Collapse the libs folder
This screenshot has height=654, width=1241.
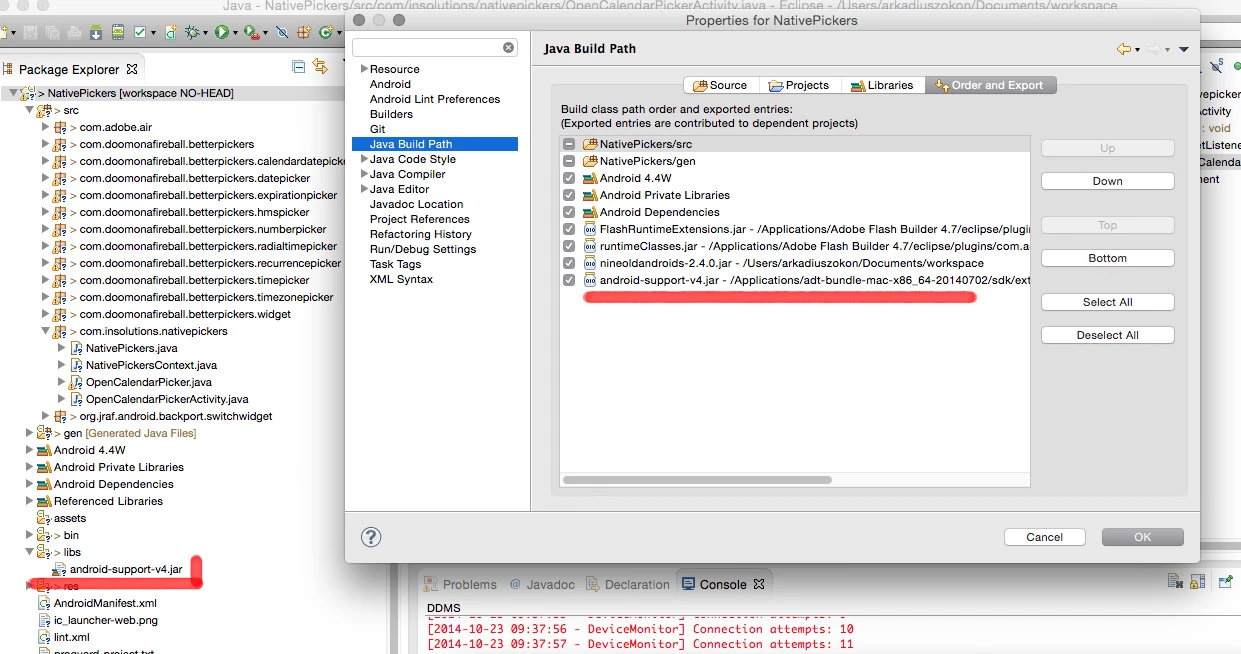click(x=29, y=552)
